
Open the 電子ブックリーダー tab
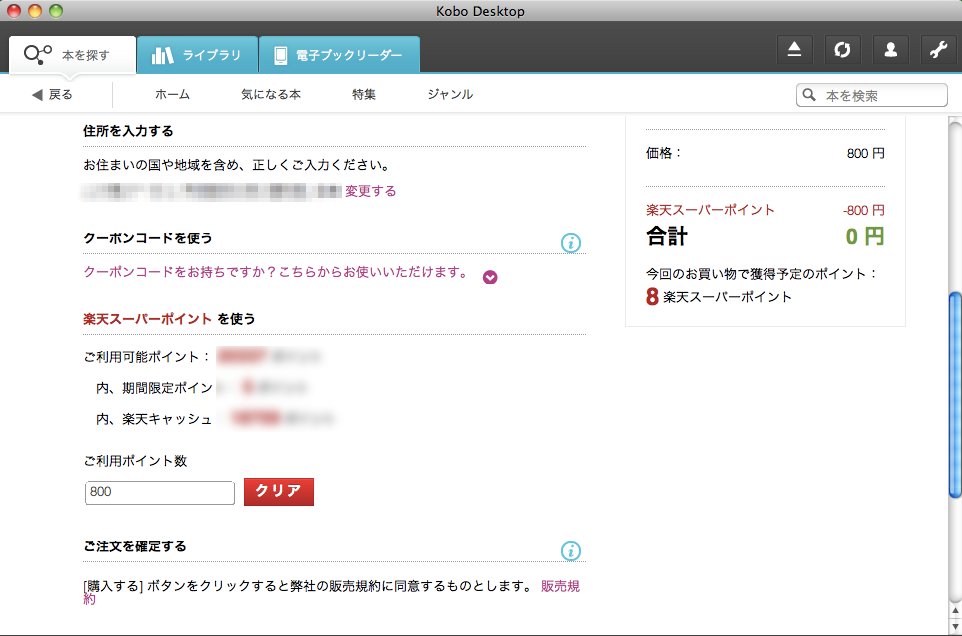tap(339, 55)
